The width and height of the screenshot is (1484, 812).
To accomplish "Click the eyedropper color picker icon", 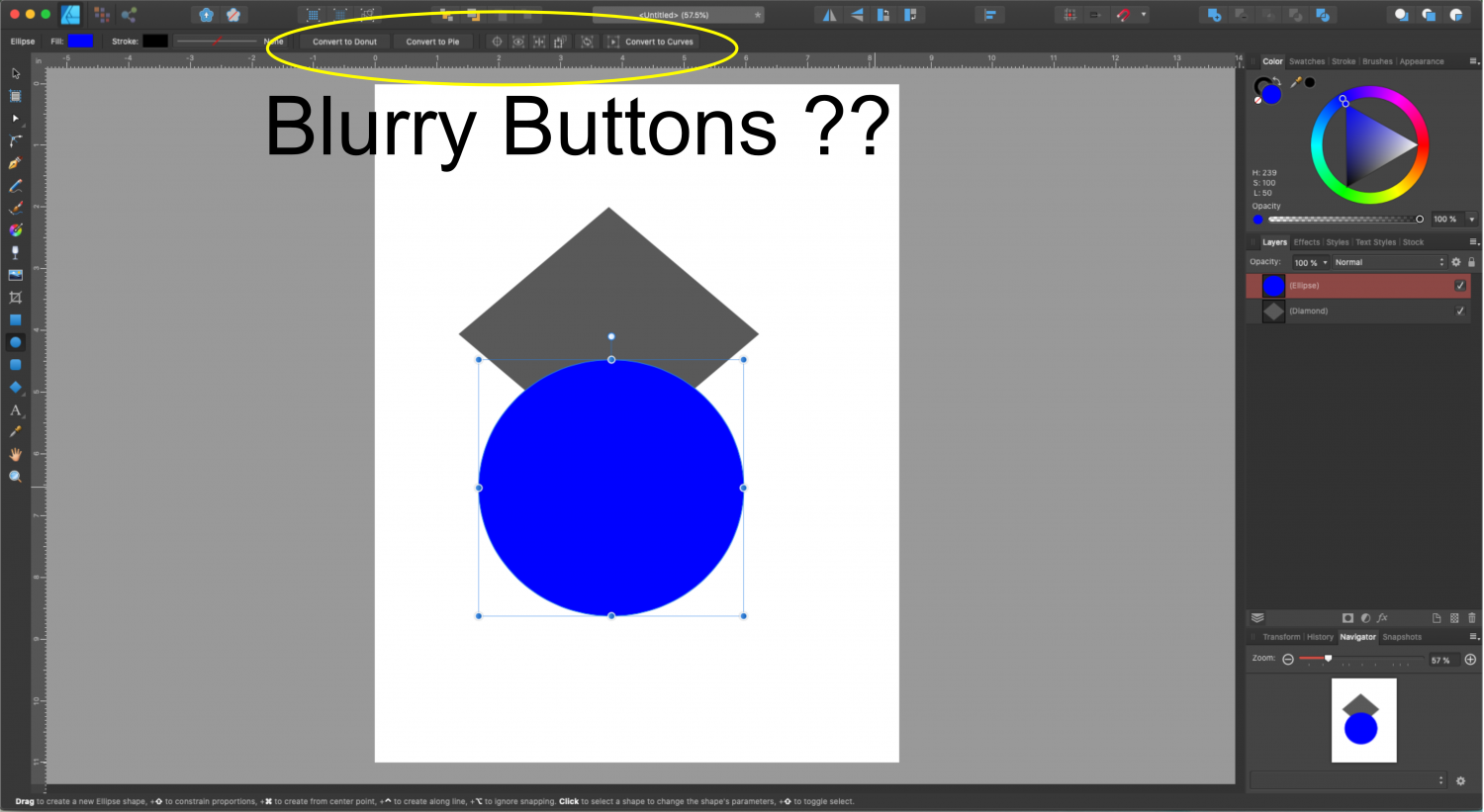I will (1295, 83).
